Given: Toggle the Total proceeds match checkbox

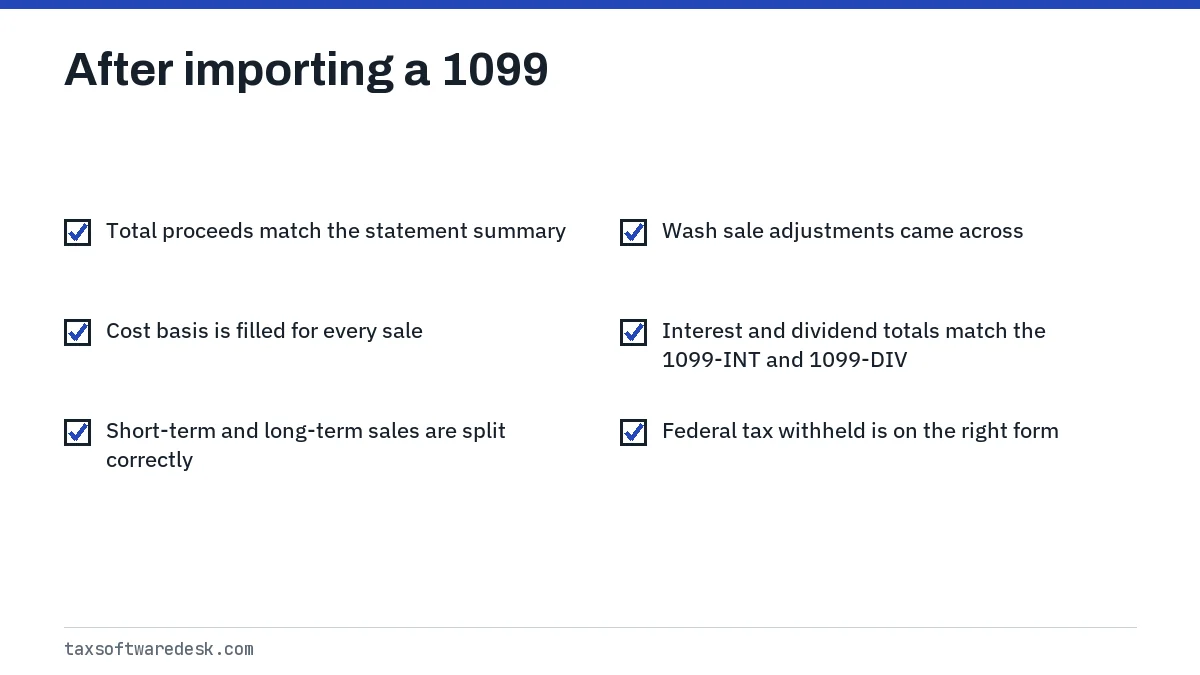Looking at the screenshot, I should click(77, 232).
